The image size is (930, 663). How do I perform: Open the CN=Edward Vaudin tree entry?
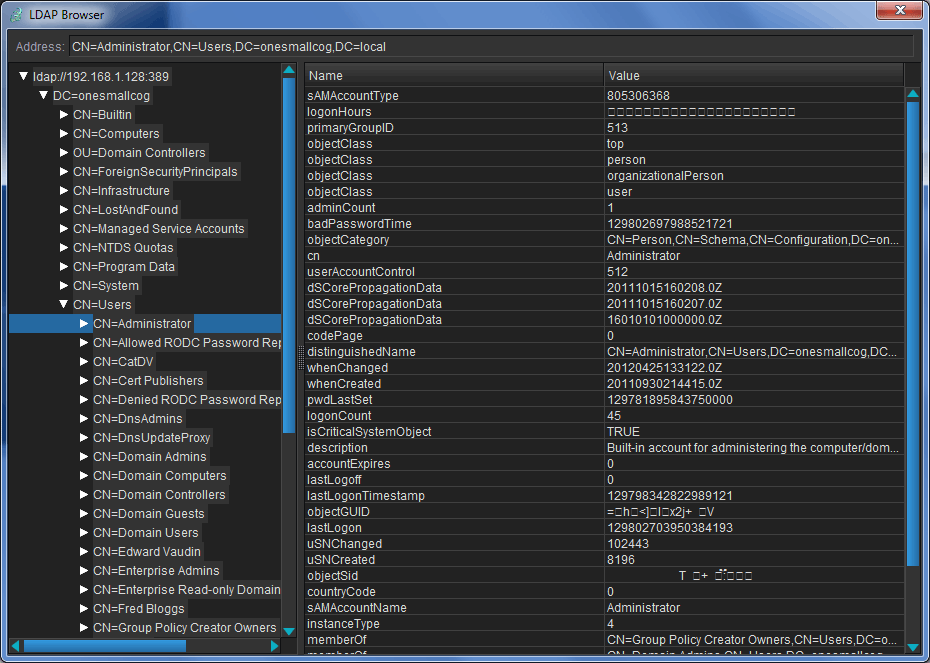coord(146,552)
